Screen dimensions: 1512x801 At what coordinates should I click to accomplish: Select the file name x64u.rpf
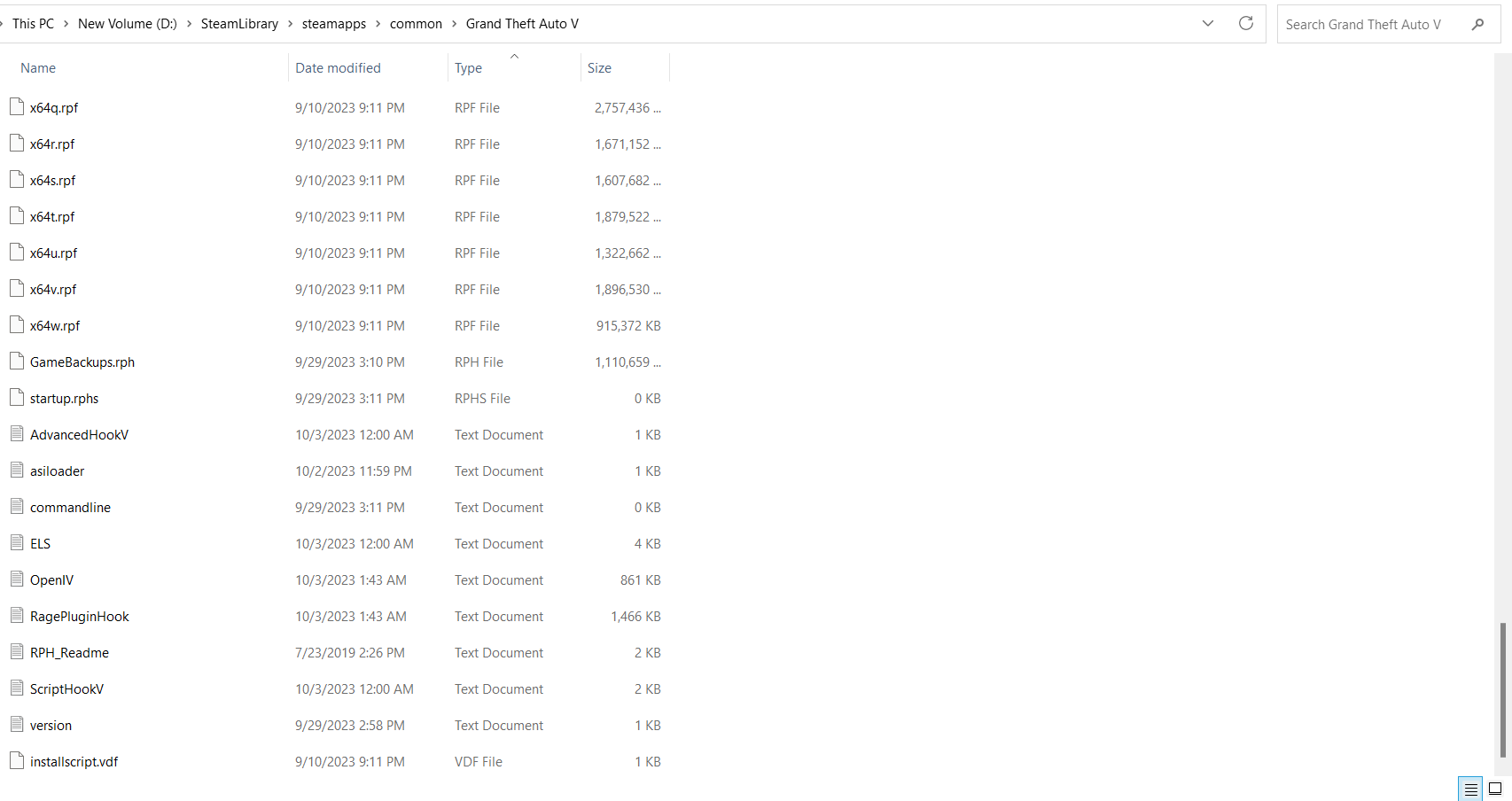(54, 253)
